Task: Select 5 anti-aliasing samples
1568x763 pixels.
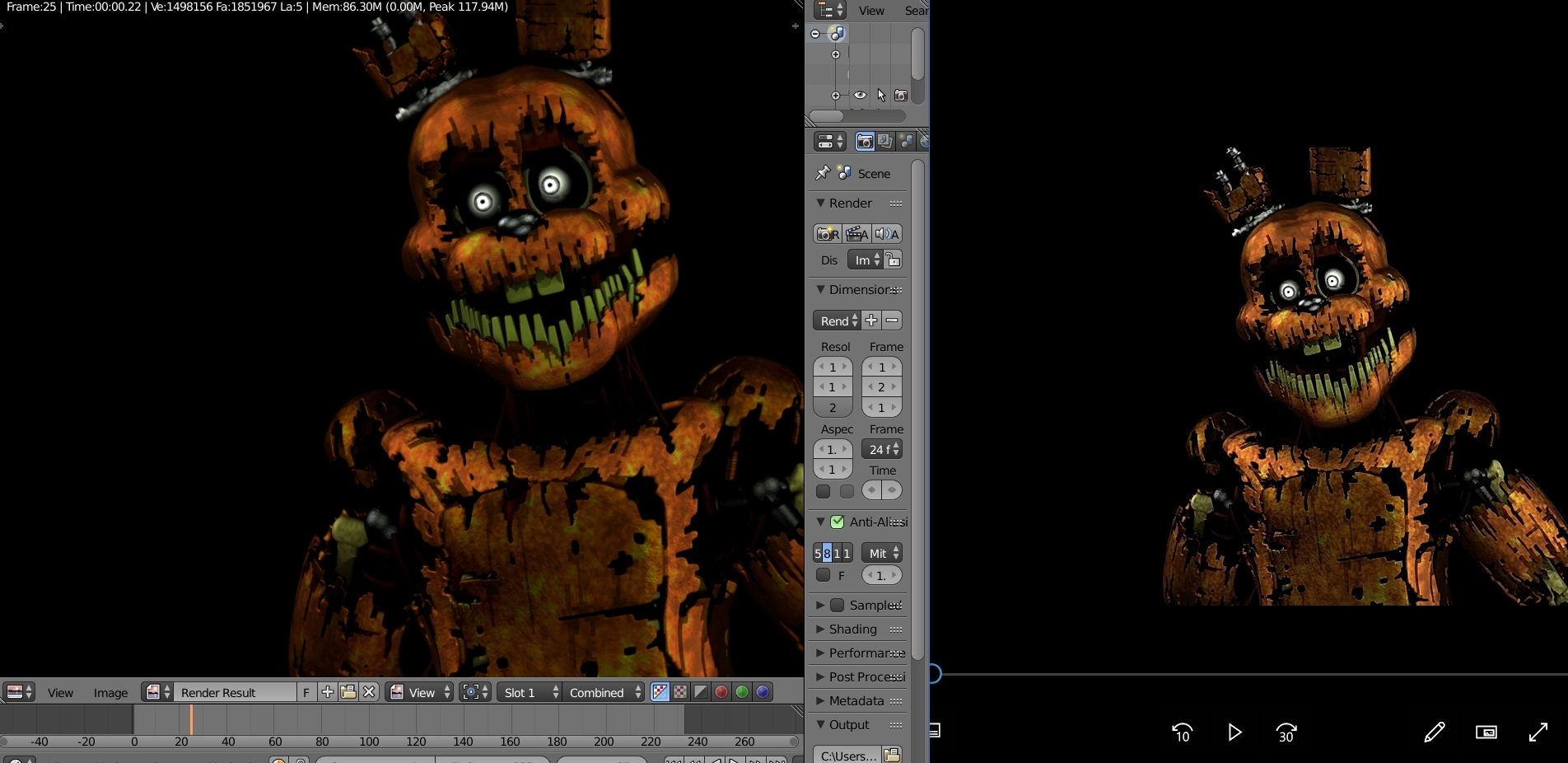Action: pos(818,553)
